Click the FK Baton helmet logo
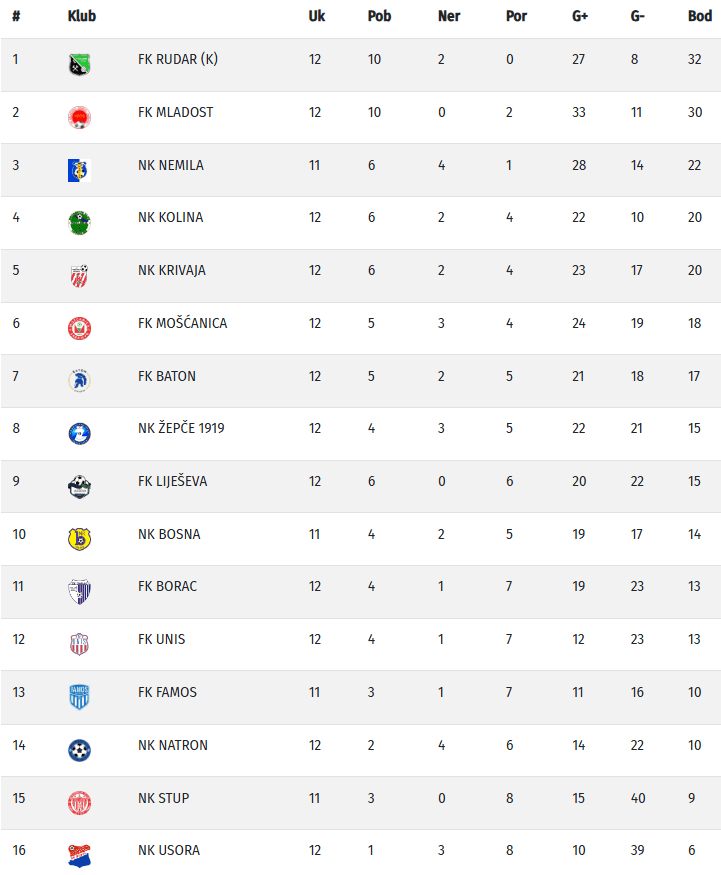 79,381
